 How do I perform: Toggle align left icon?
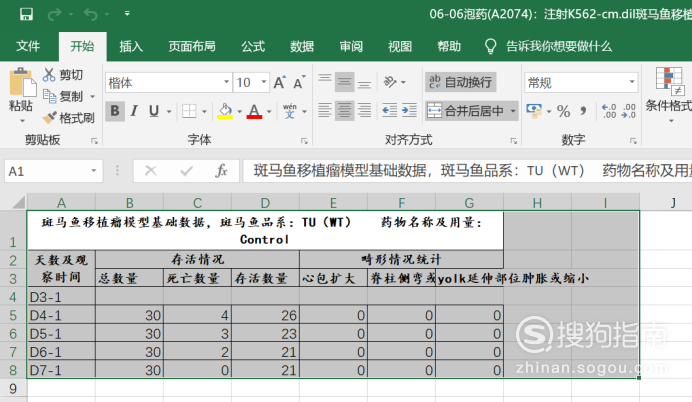[325, 110]
